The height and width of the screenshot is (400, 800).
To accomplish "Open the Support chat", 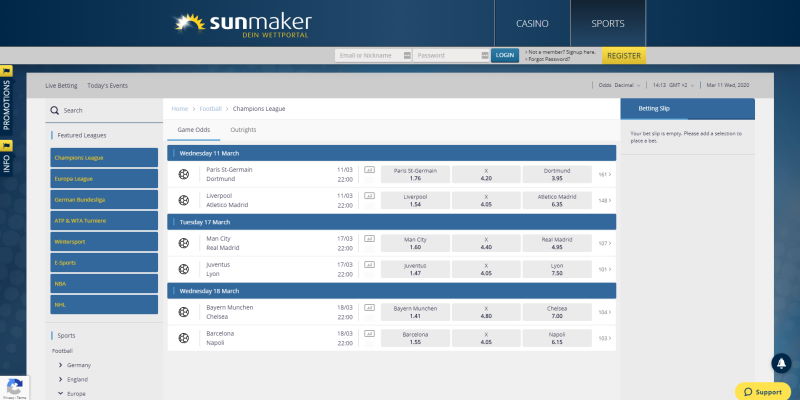I will [763, 392].
